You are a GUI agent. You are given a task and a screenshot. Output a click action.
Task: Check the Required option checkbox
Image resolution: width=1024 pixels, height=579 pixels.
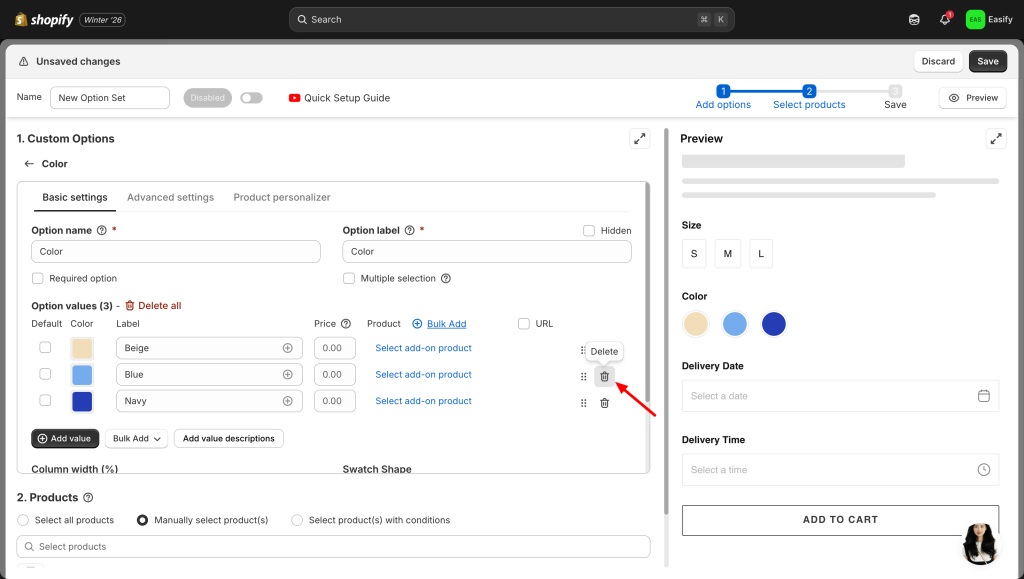tap(38, 279)
